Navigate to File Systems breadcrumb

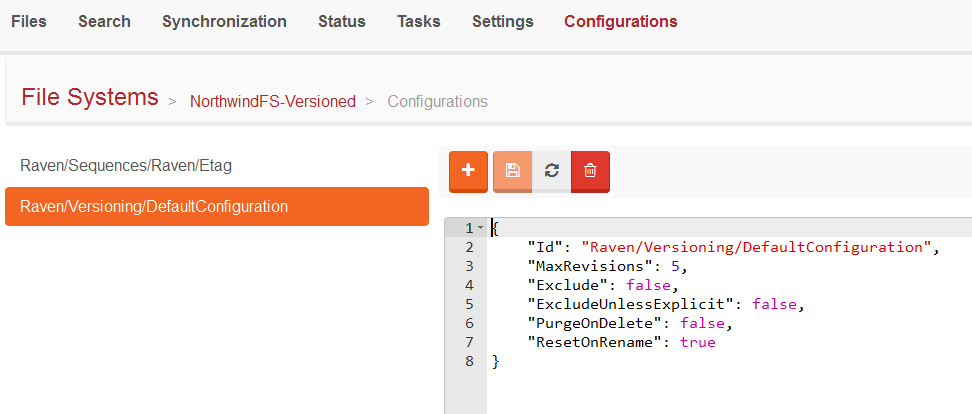[90, 97]
